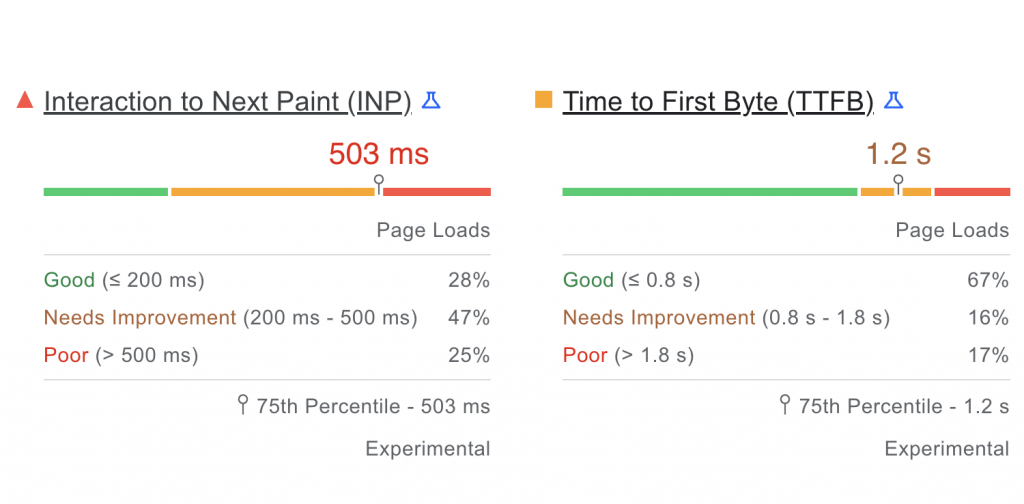Click the pin icon beside '75th Percentile - 1.2 s'

tap(785, 405)
